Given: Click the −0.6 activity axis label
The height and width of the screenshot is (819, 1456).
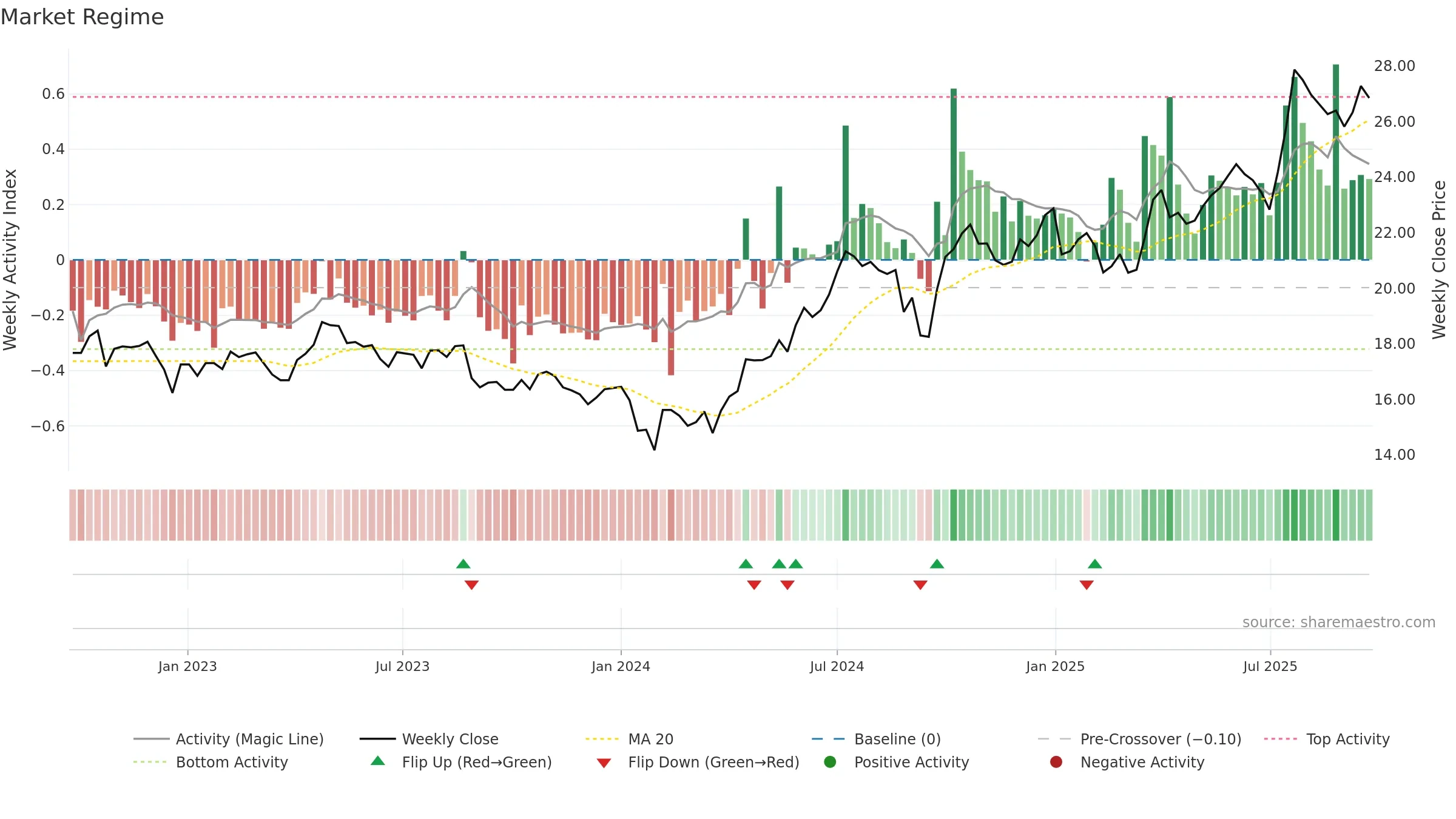Looking at the screenshot, I should 48,426.
